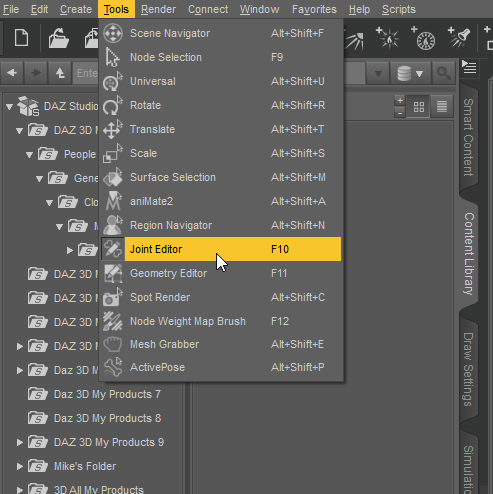The image size is (493, 494).
Task: Open the database dropdown
Action: click(410, 73)
